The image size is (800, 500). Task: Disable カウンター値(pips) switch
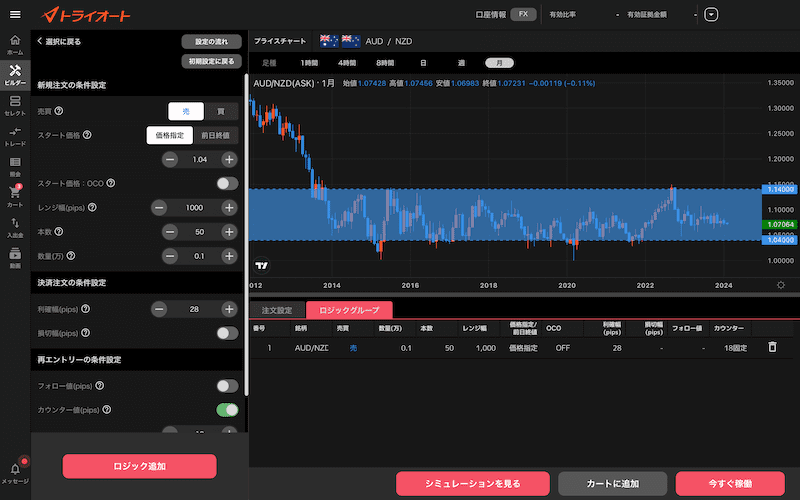click(228, 410)
